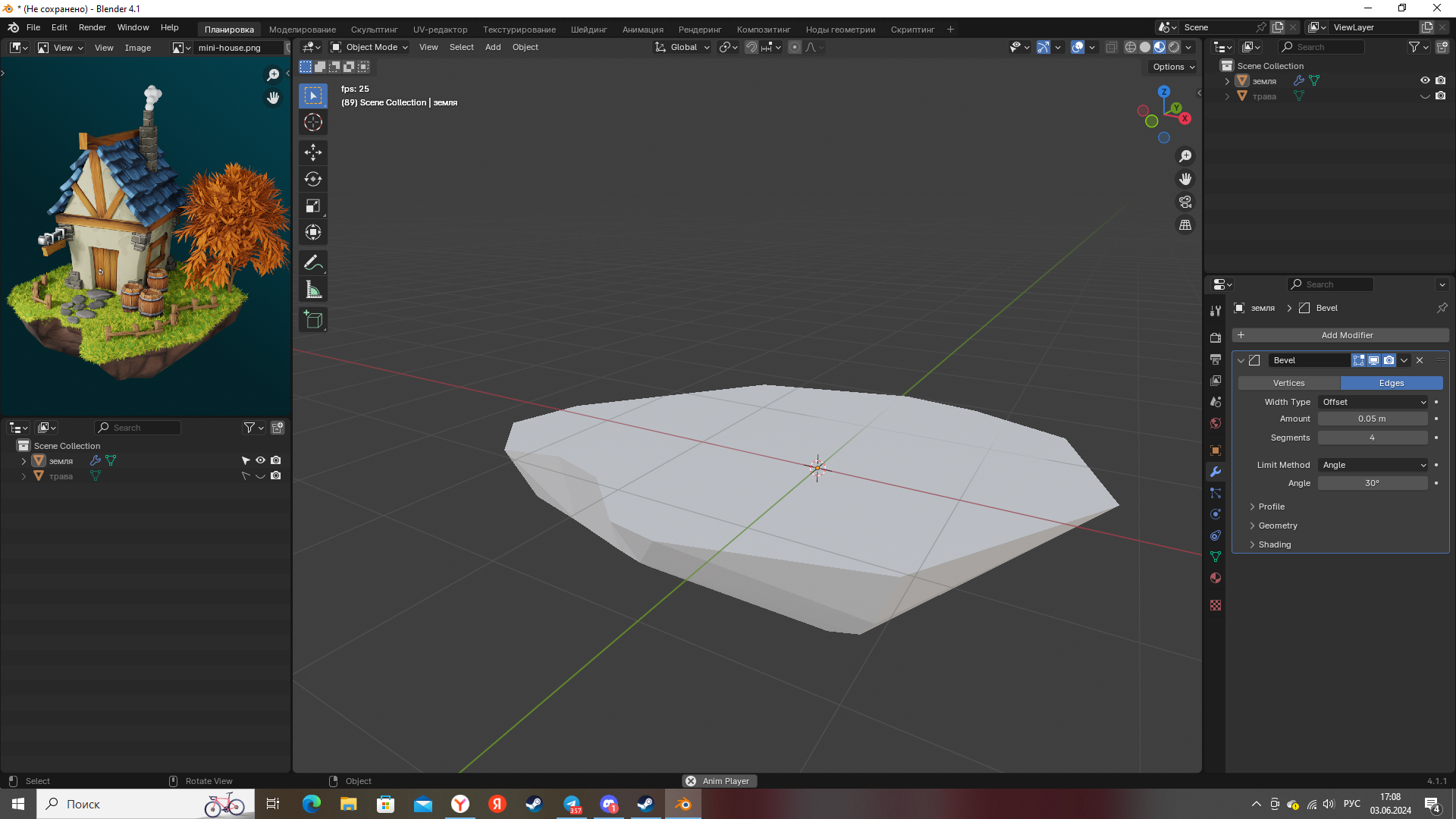Open the Object properties tab
The image size is (1456, 819).
[1216, 450]
